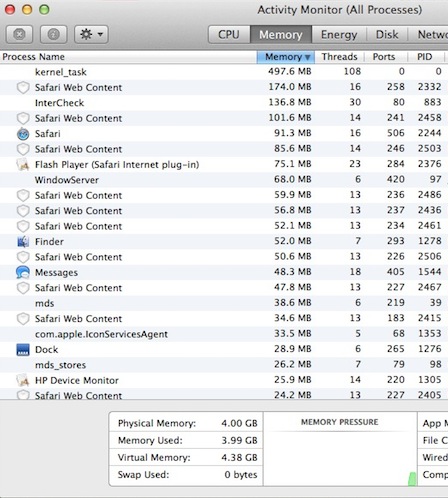Click the Physical Memory 4.00 GB value

[x=239, y=423]
